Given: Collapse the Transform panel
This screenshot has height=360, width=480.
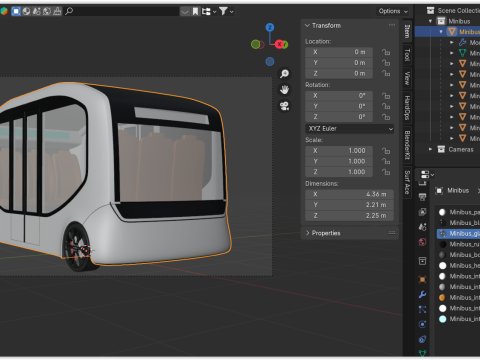Looking at the screenshot, I should coord(307,26).
